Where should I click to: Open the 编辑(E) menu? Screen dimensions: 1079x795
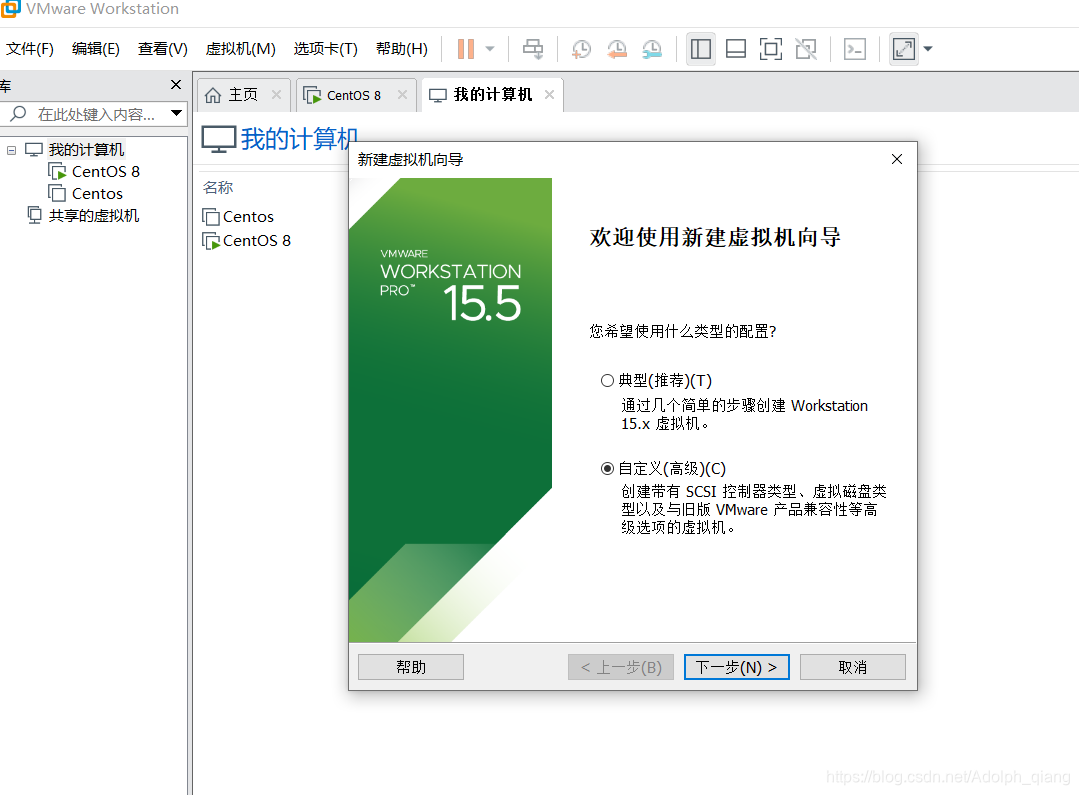(96, 49)
